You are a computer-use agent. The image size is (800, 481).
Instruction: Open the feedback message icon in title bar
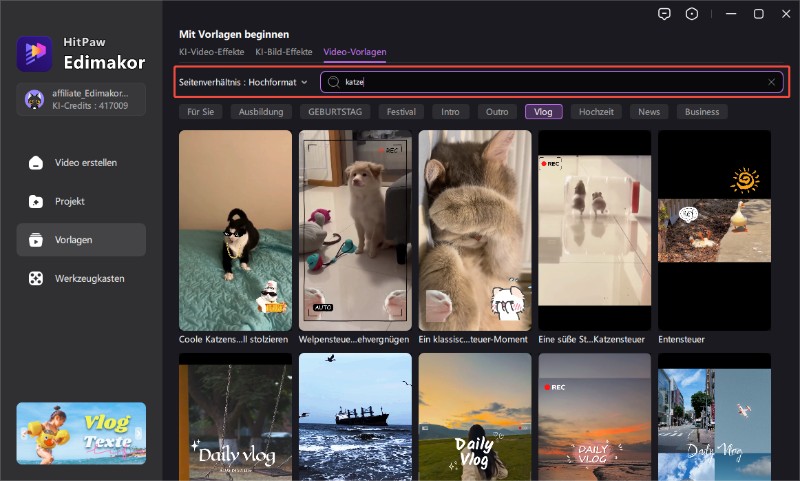point(664,14)
